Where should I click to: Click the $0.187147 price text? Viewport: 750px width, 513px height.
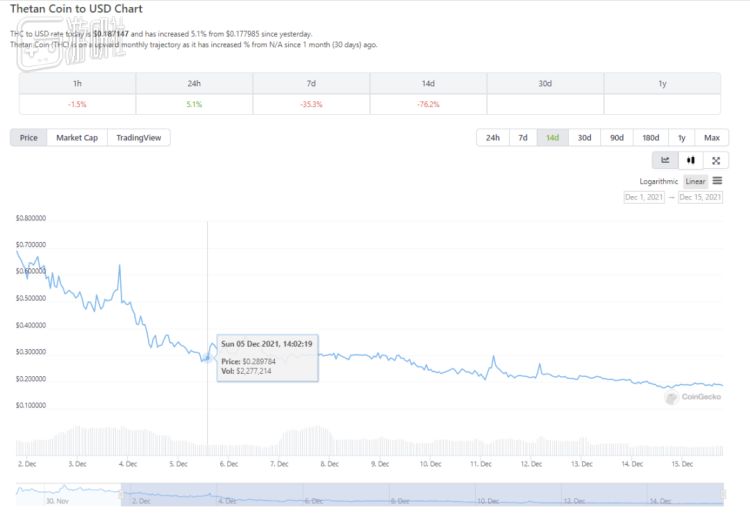pyautogui.click(x=110, y=34)
